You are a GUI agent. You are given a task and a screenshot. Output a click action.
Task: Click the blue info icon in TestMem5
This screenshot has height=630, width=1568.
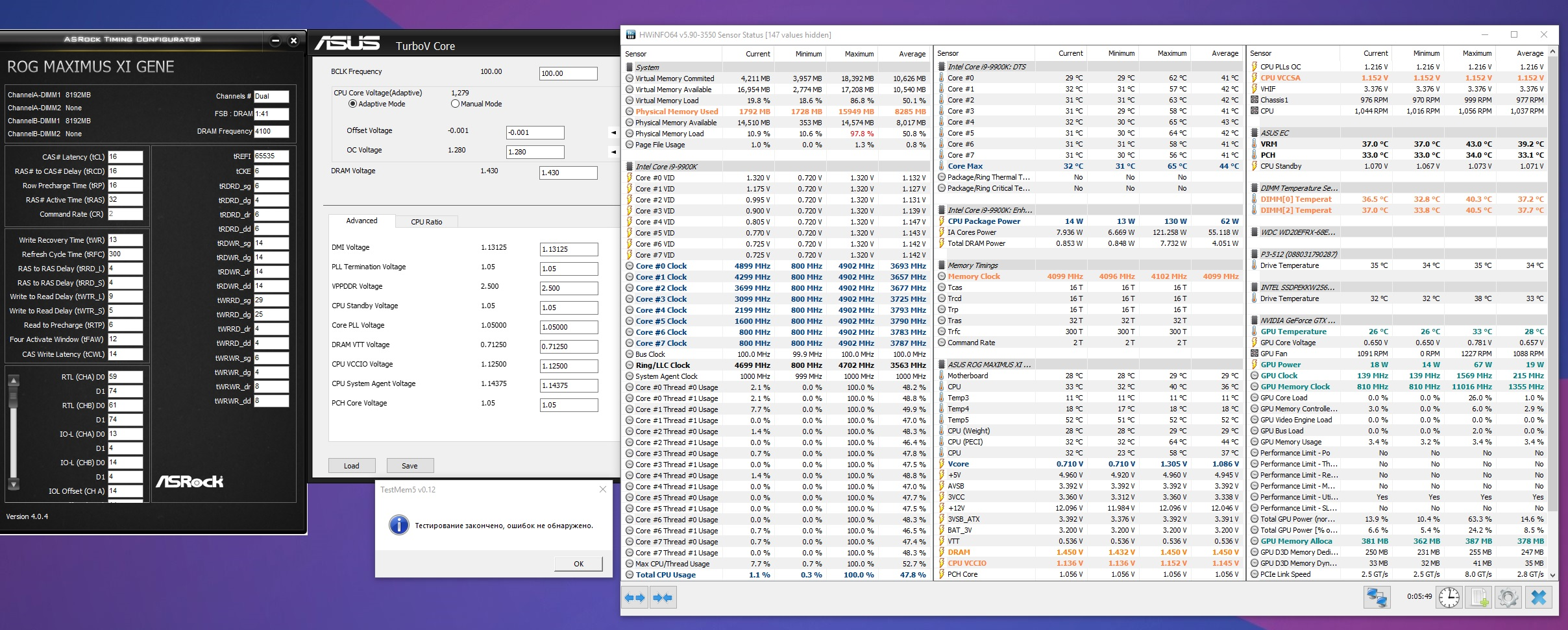tap(398, 525)
